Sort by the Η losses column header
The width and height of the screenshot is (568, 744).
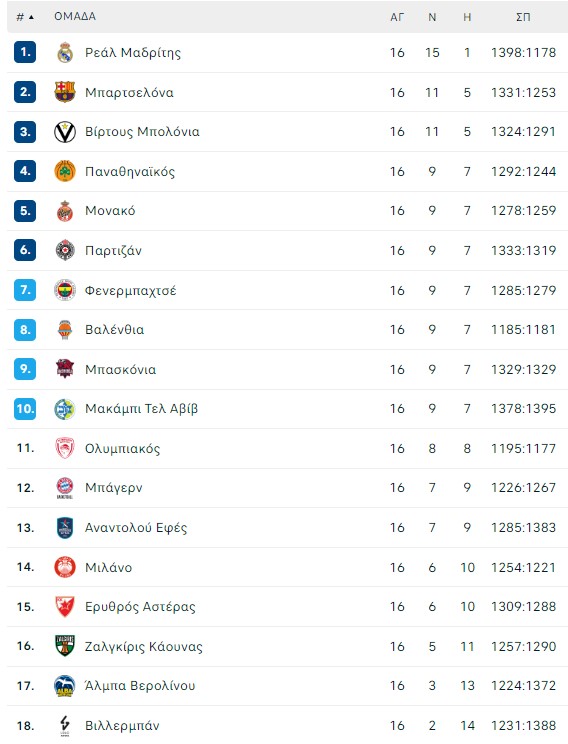coord(467,17)
